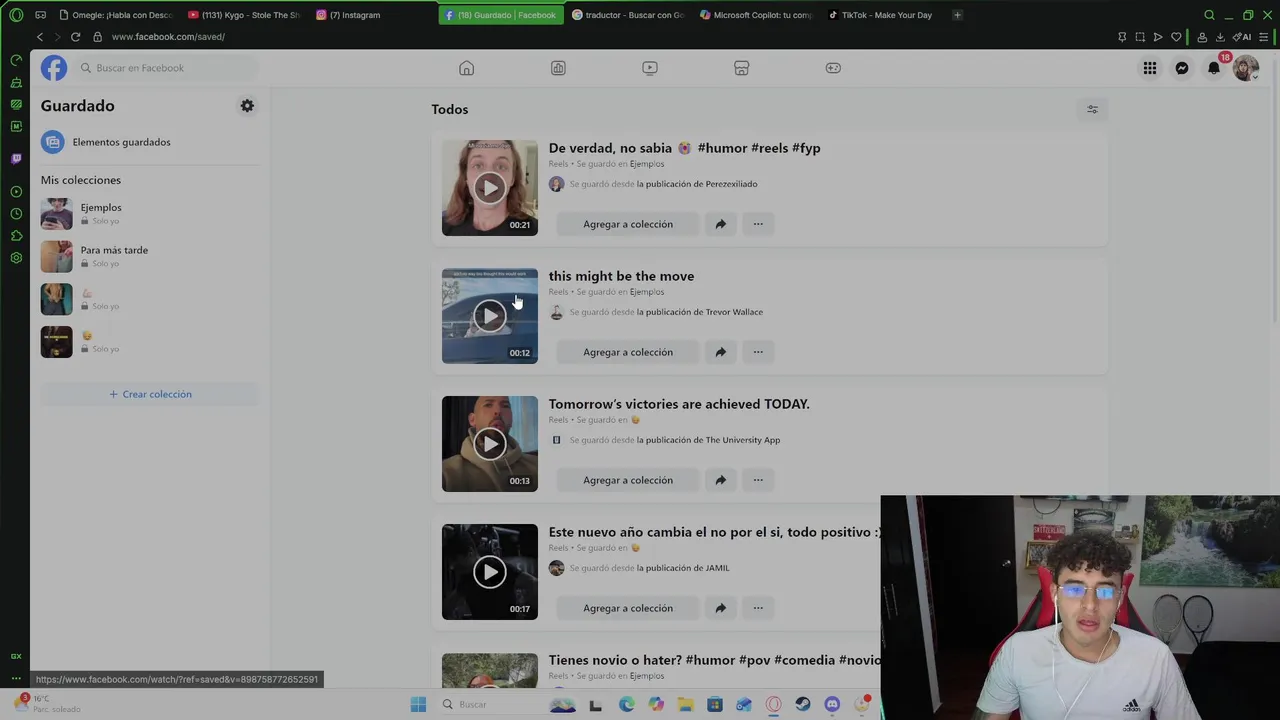Viewport: 1280px width, 720px height.
Task: Share 'this might be the move' reel
Action: tap(720, 352)
